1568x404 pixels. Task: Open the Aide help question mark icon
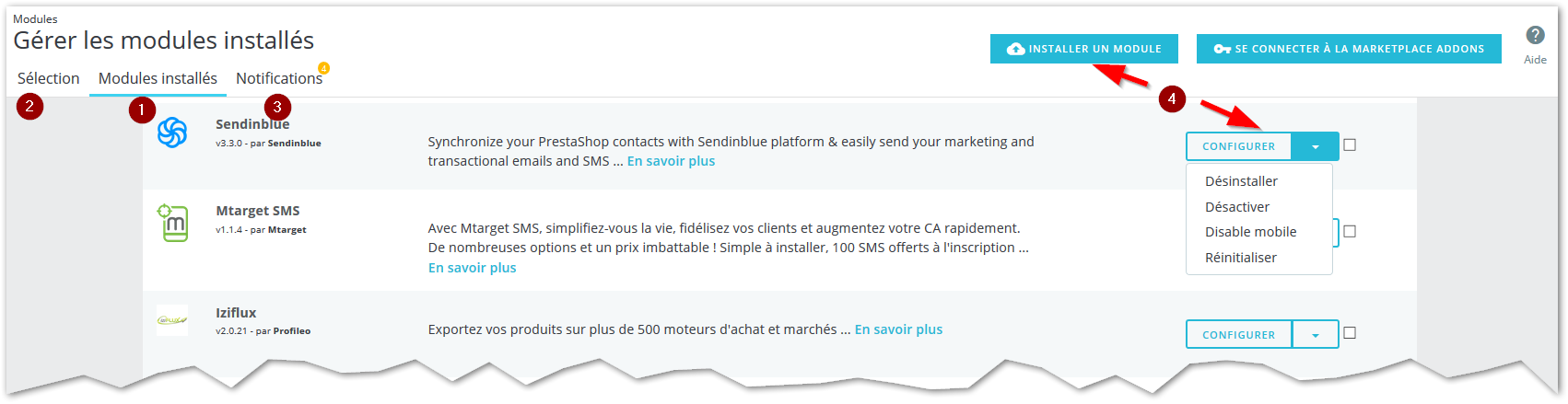pyautogui.click(x=1535, y=35)
